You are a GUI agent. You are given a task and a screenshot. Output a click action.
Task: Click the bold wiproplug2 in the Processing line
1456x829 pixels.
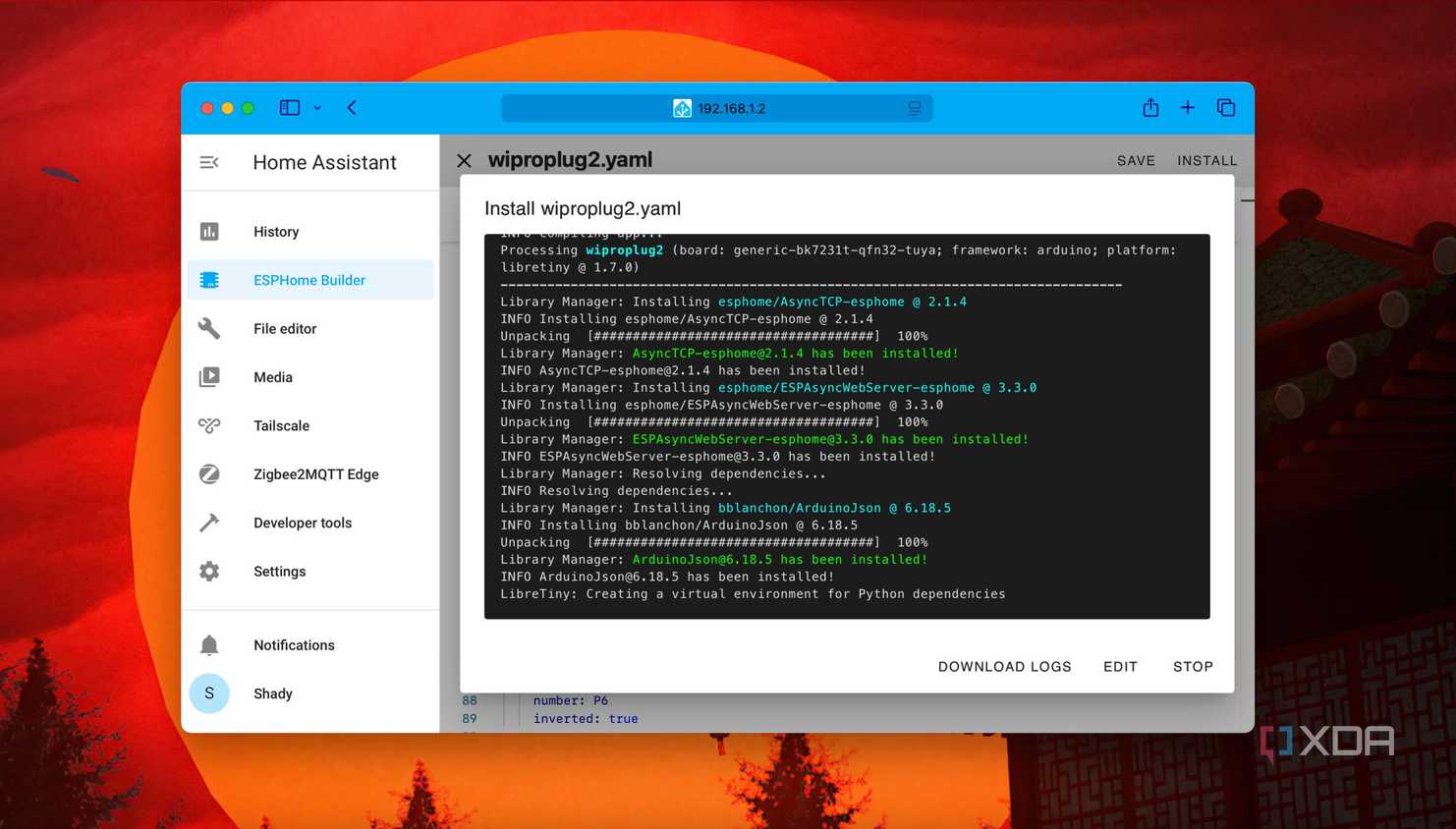click(x=625, y=250)
